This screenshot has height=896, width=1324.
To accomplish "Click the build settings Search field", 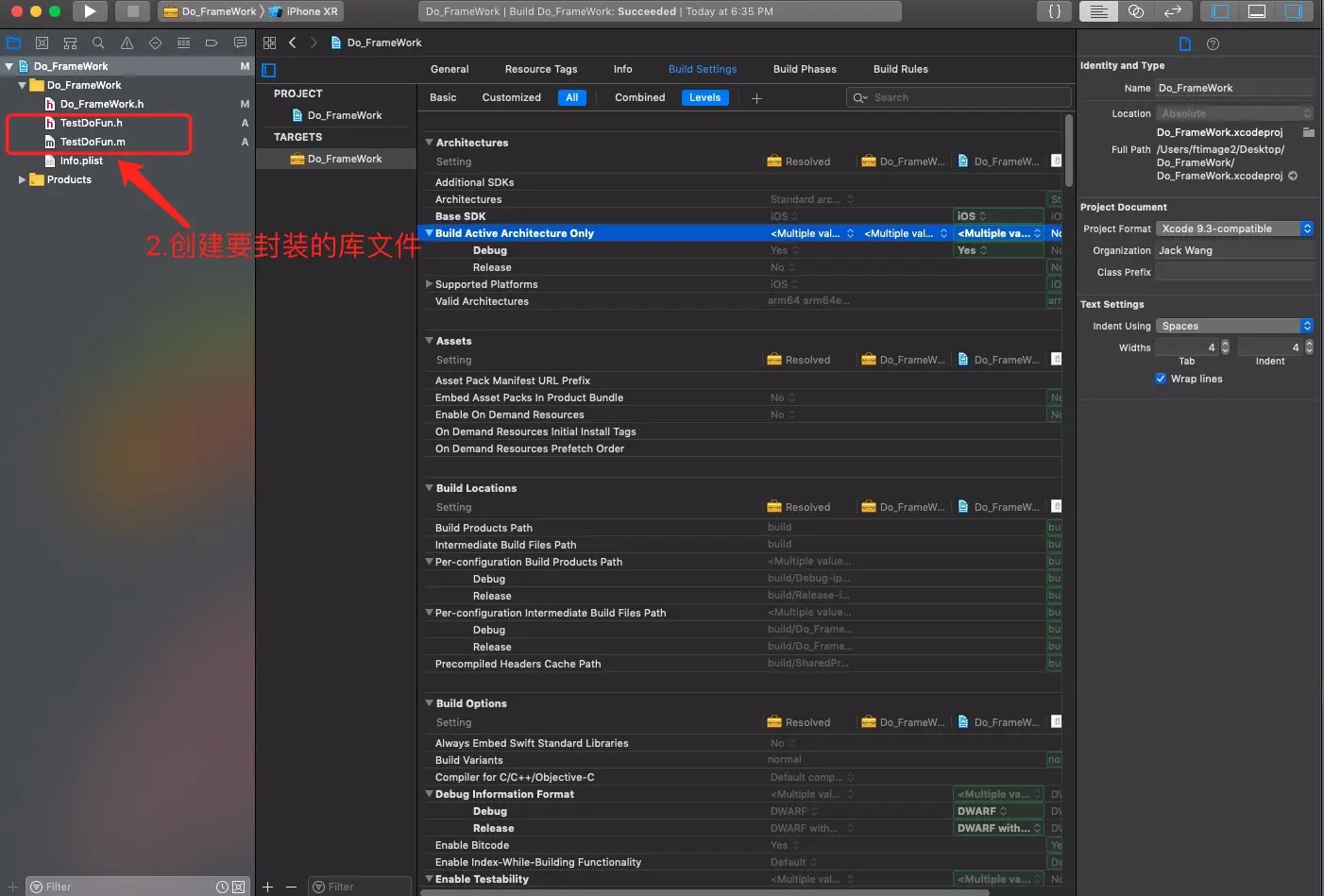I will tap(959, 97).
